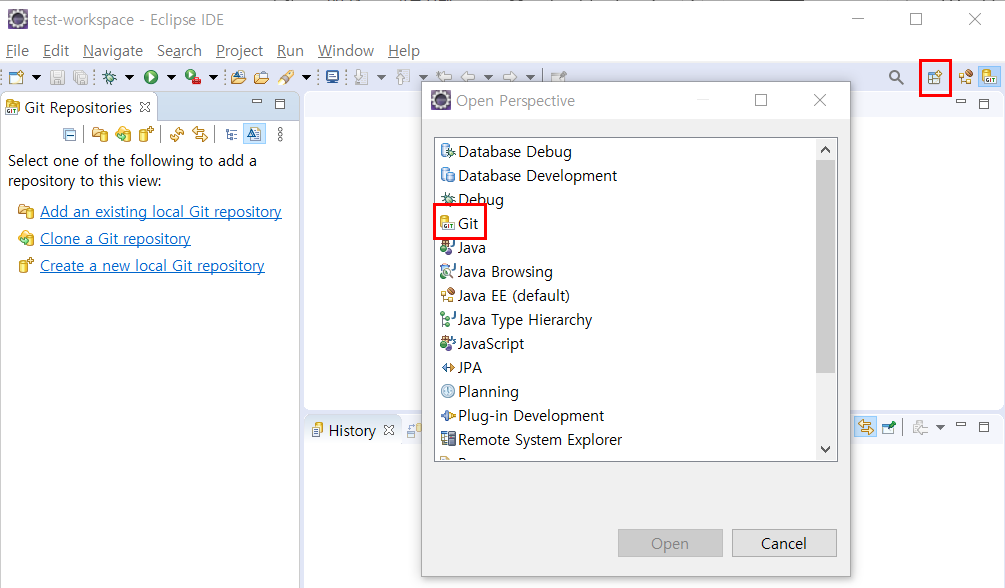The image size is (1005, 588).
Task: Click the Next Annotation toolbar icon
Action: 361,78
